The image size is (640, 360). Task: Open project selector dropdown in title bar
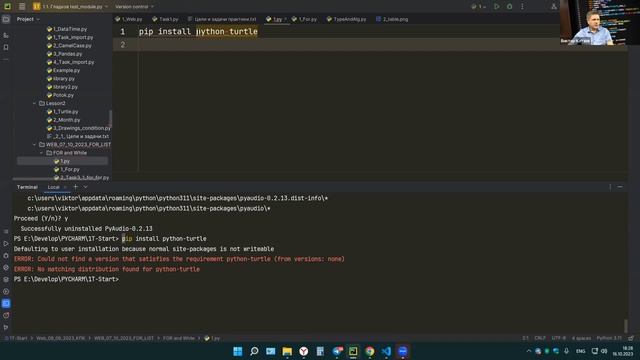[70, 7]
